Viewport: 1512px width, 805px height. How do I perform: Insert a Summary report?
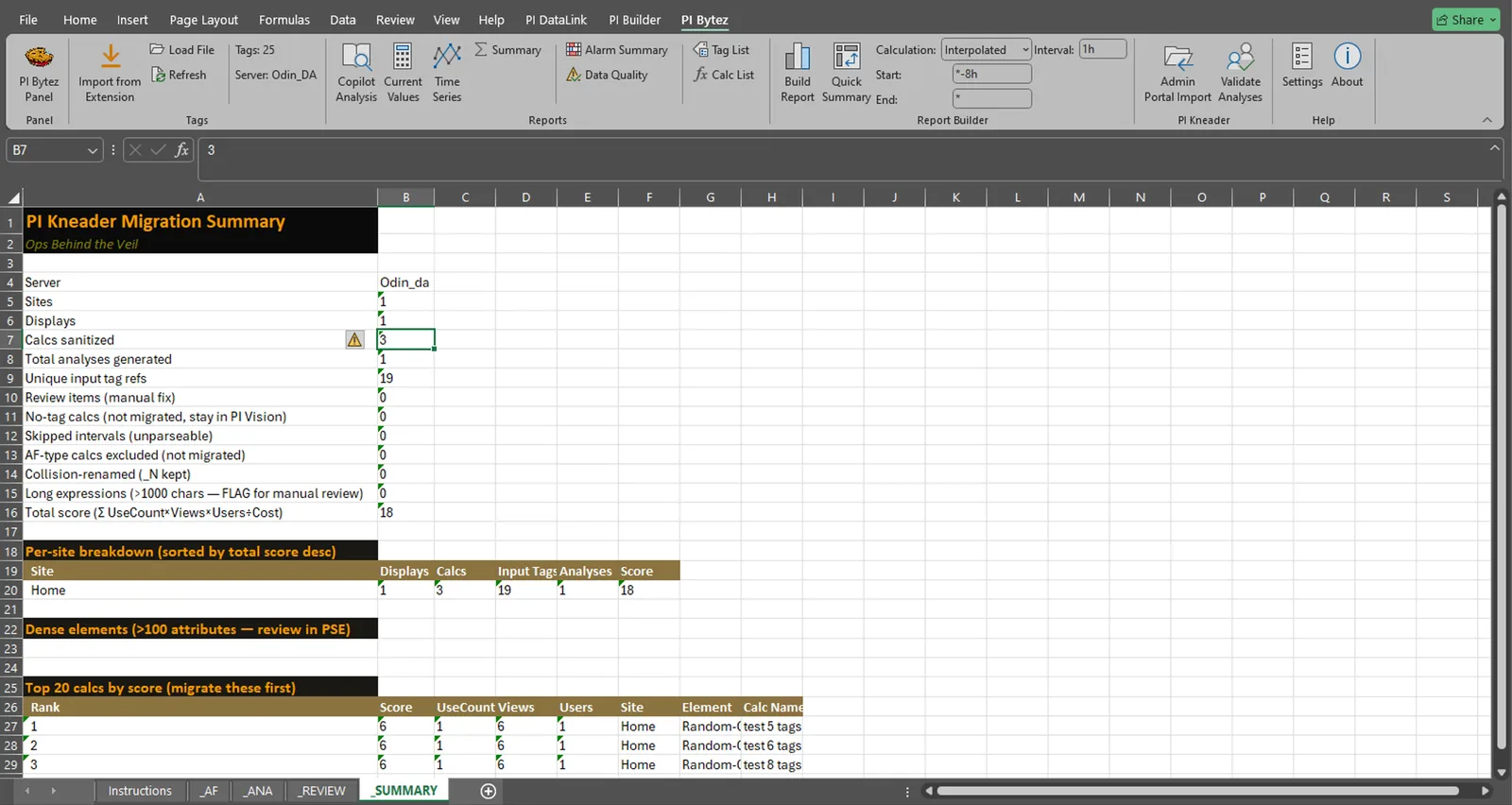coord(508,50)
